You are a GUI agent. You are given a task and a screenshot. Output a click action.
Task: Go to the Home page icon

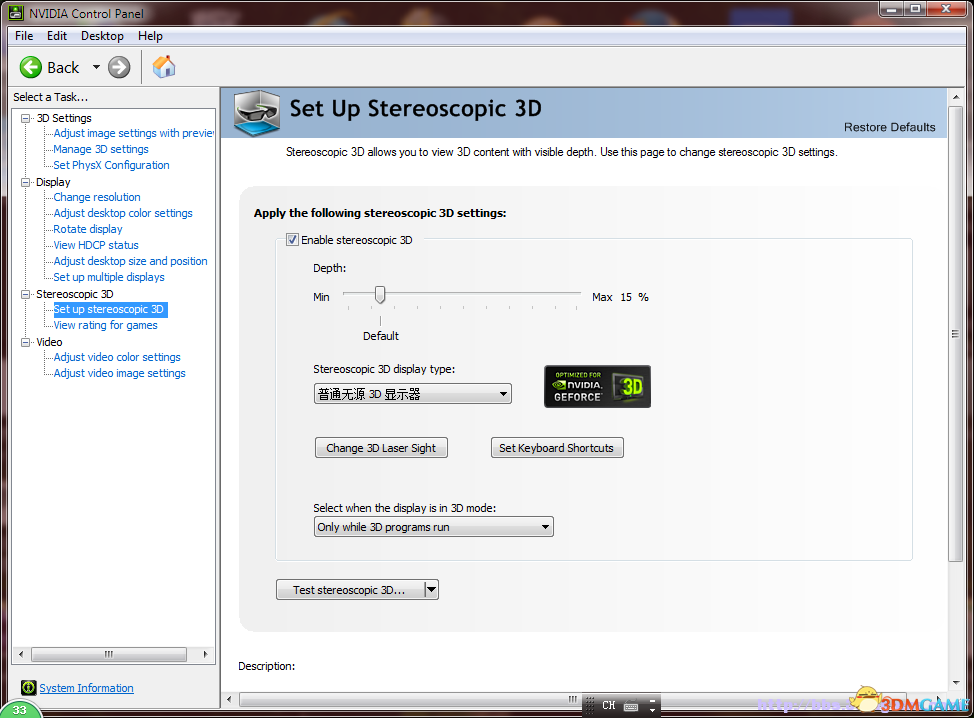coord(164,66)
